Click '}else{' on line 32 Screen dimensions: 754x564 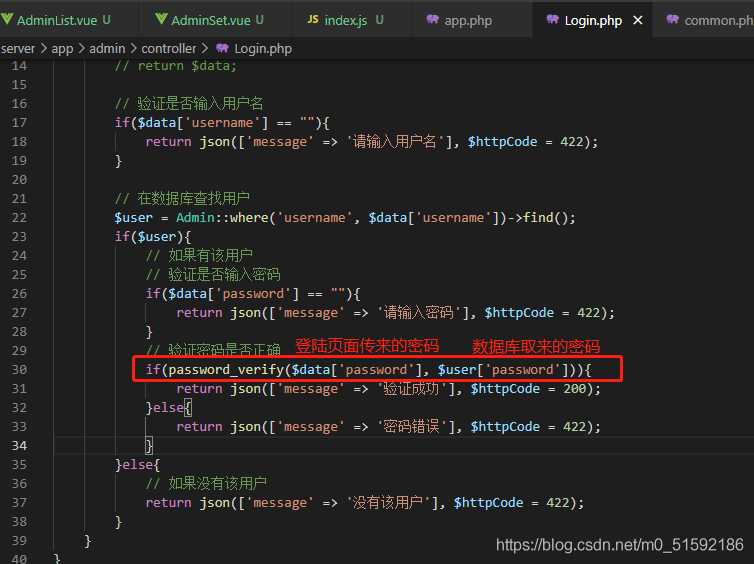coord(169,408)
